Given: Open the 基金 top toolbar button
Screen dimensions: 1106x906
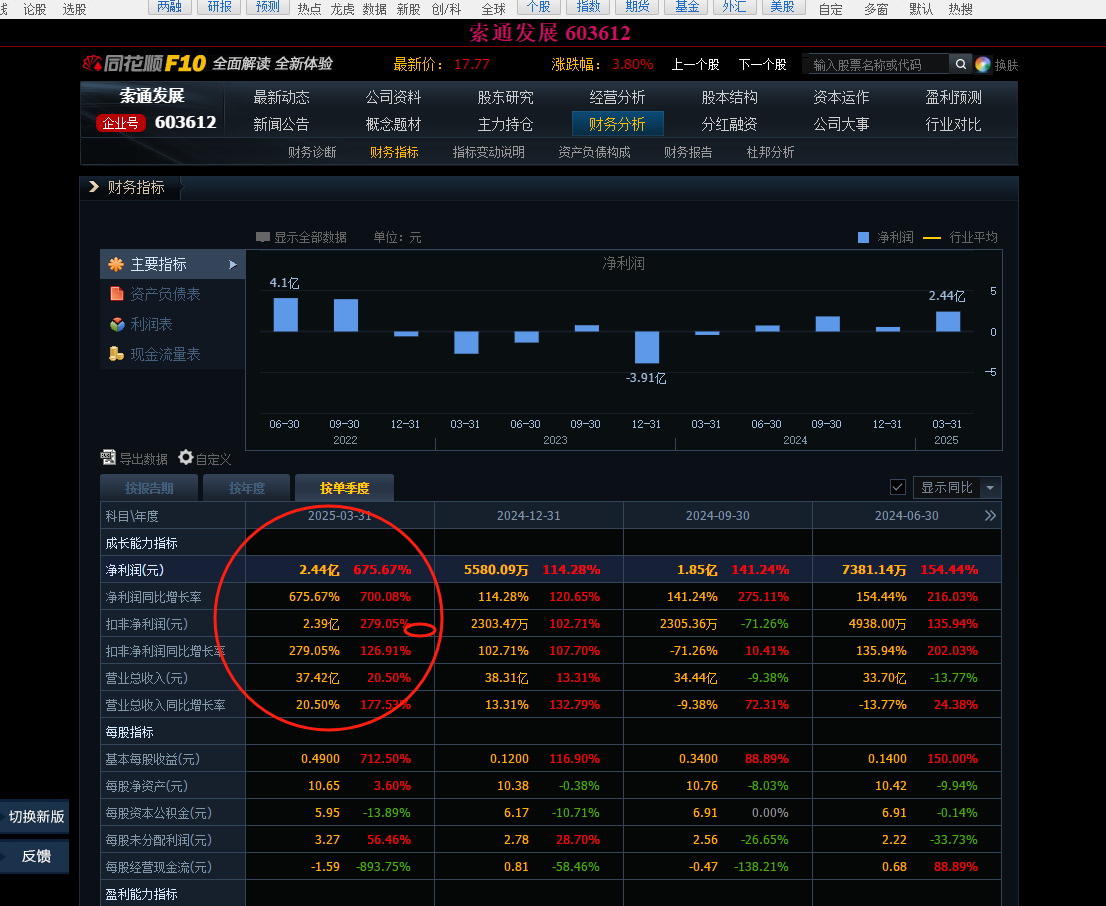Looking at the screenshot, I should click(x=686, y=7).
